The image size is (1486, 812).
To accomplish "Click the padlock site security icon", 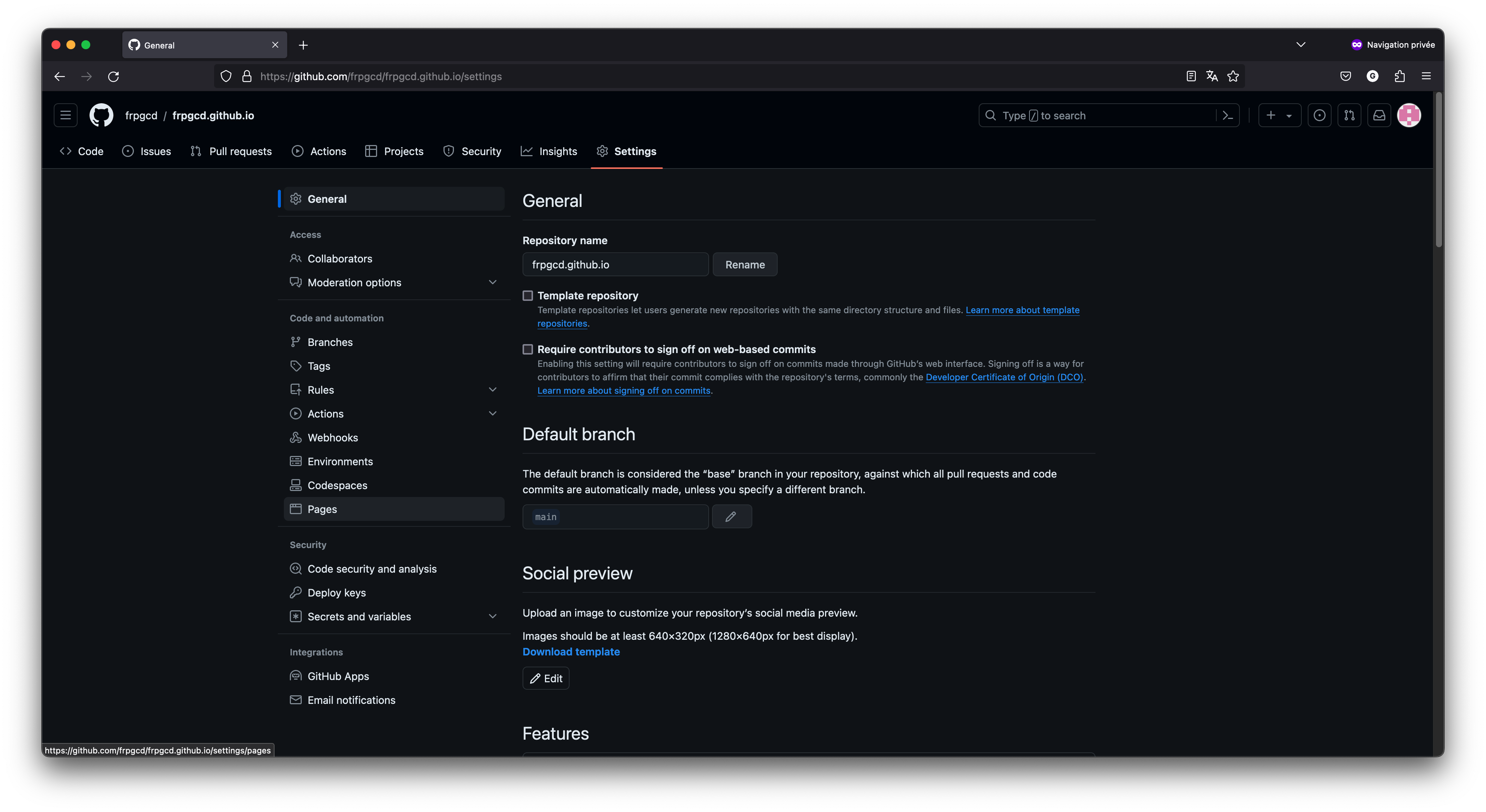I will coord(246,76).
